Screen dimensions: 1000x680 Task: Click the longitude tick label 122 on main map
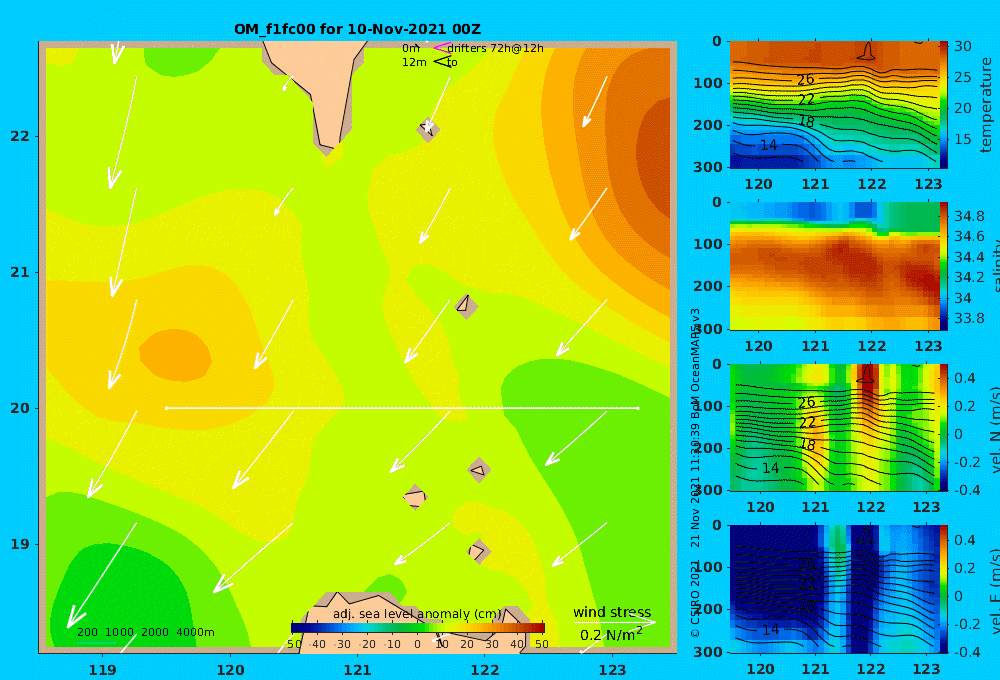click(485, 670)
